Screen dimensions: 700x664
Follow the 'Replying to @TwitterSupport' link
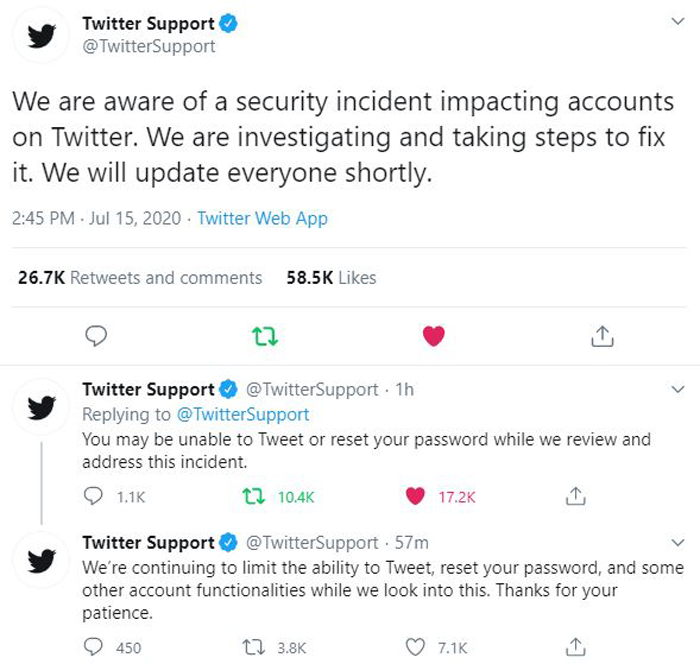point(243,414)
